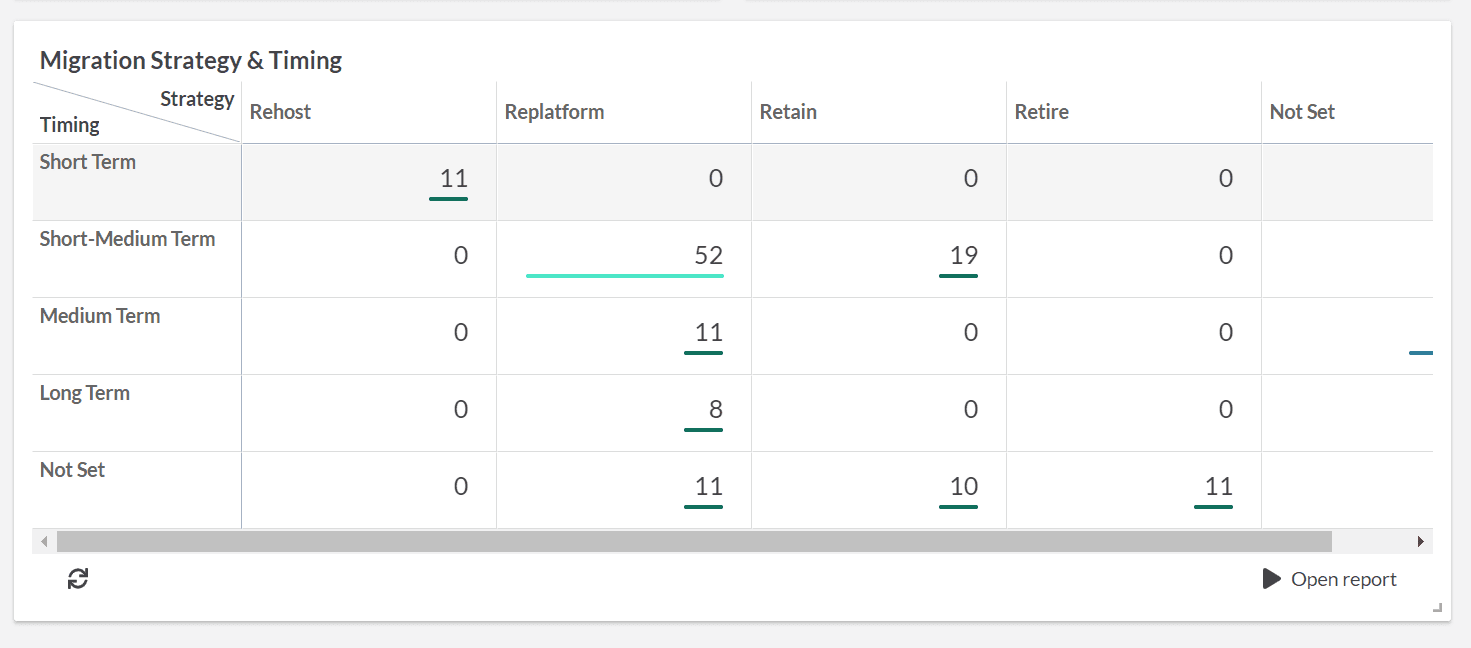
Task: Click the scrollbar left arrow
Action: [x=44, y=542]
